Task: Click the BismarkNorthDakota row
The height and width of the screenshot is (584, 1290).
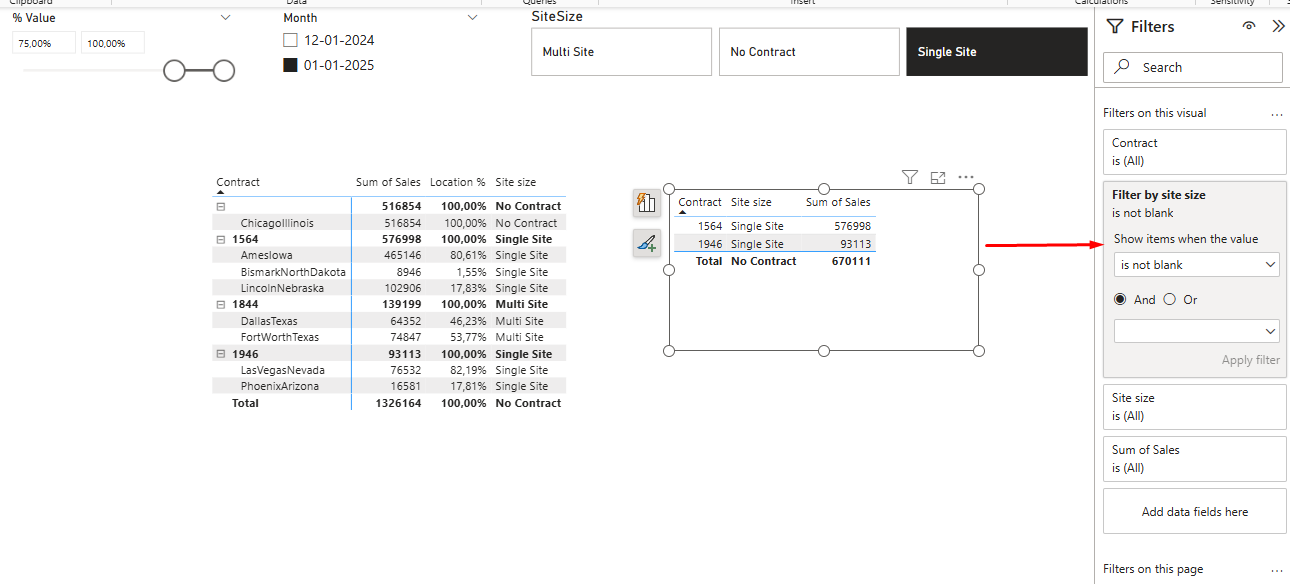Action: click(389, 272)
